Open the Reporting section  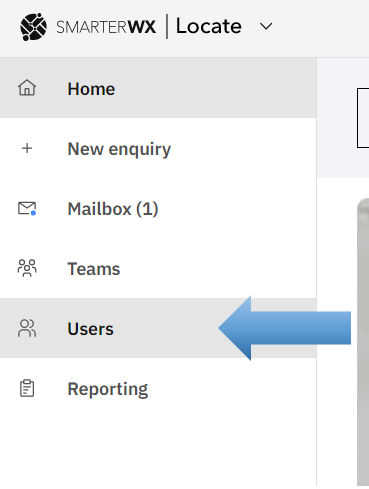[158, 388]
